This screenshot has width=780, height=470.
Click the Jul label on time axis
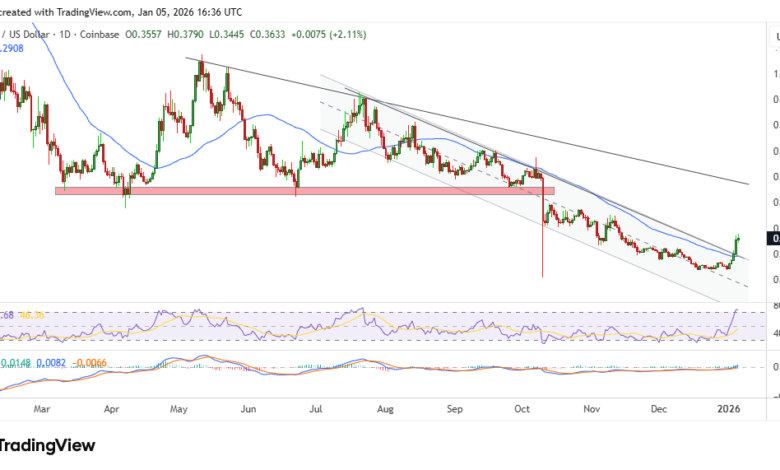tap(318, 409)
